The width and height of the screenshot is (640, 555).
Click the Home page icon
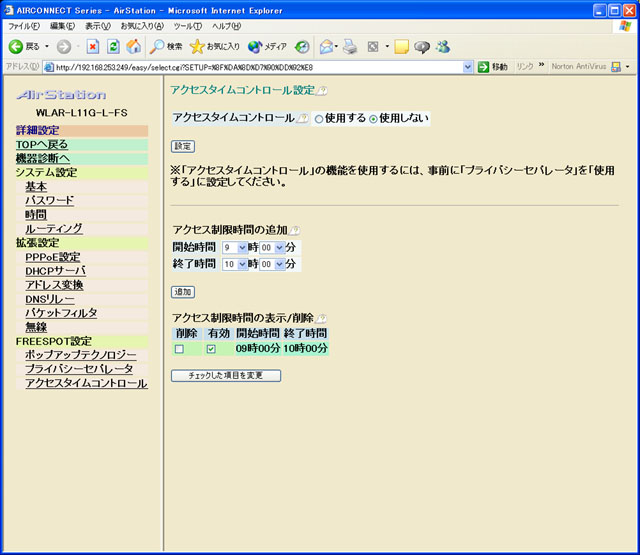coord(133,47)
